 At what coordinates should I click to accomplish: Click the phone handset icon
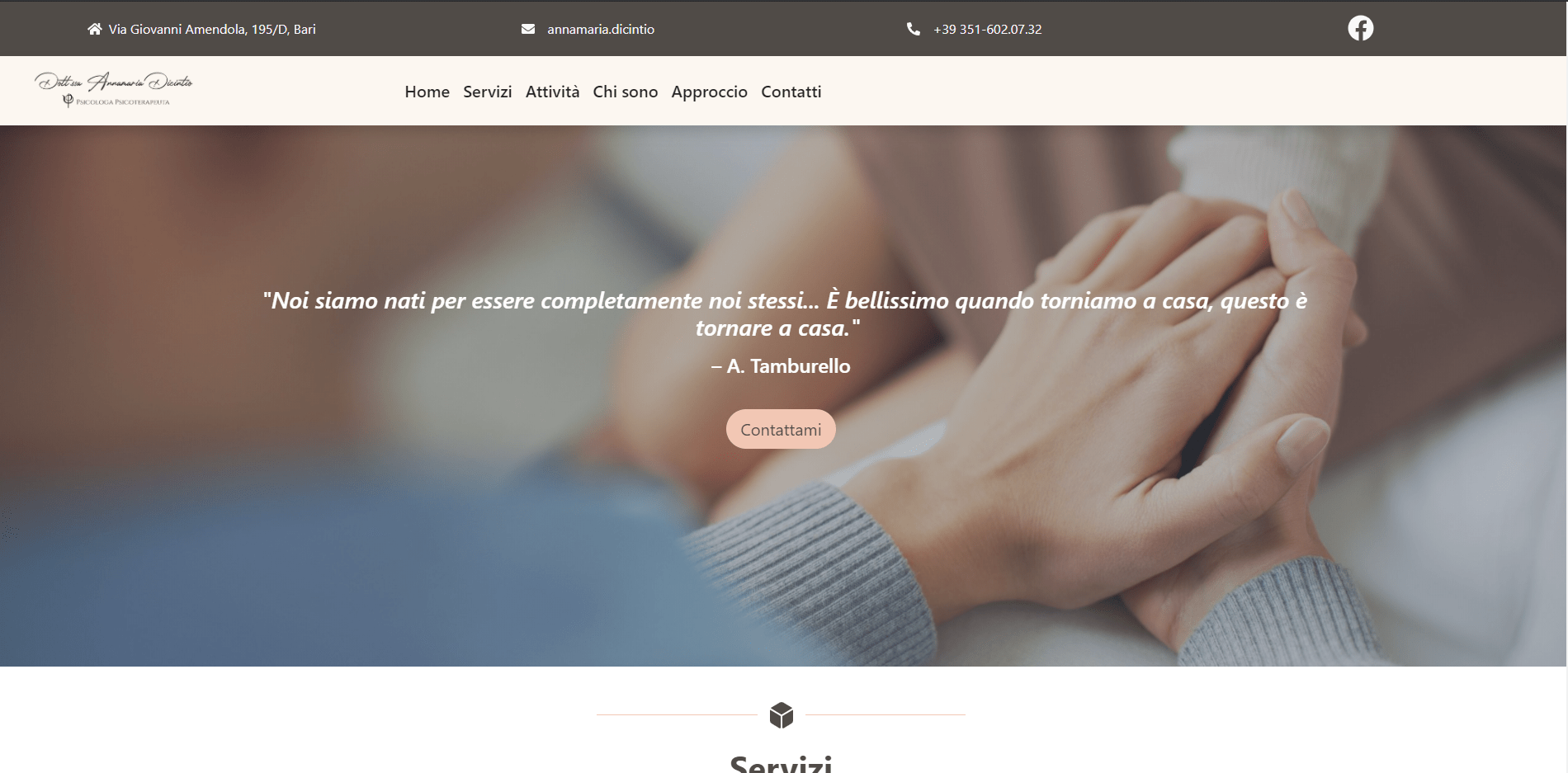(913, 29)
